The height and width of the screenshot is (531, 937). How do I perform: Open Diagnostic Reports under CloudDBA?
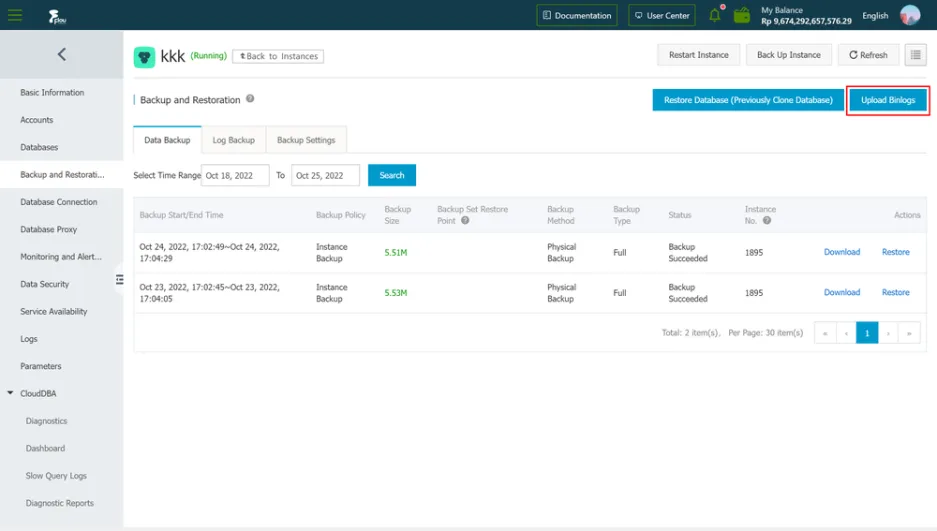tap(60, 503)
